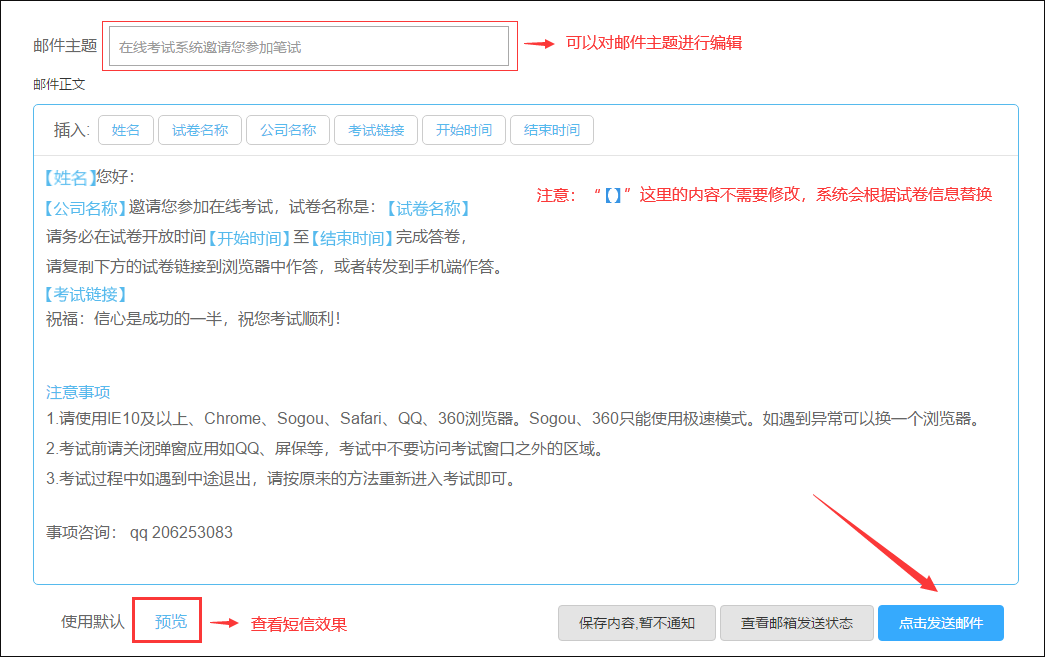The width and height of the screenshot is (1045, 657).
Task: Click the 注意事项 heading in the body
Action: pyautogui.click(x=78, y=391)
